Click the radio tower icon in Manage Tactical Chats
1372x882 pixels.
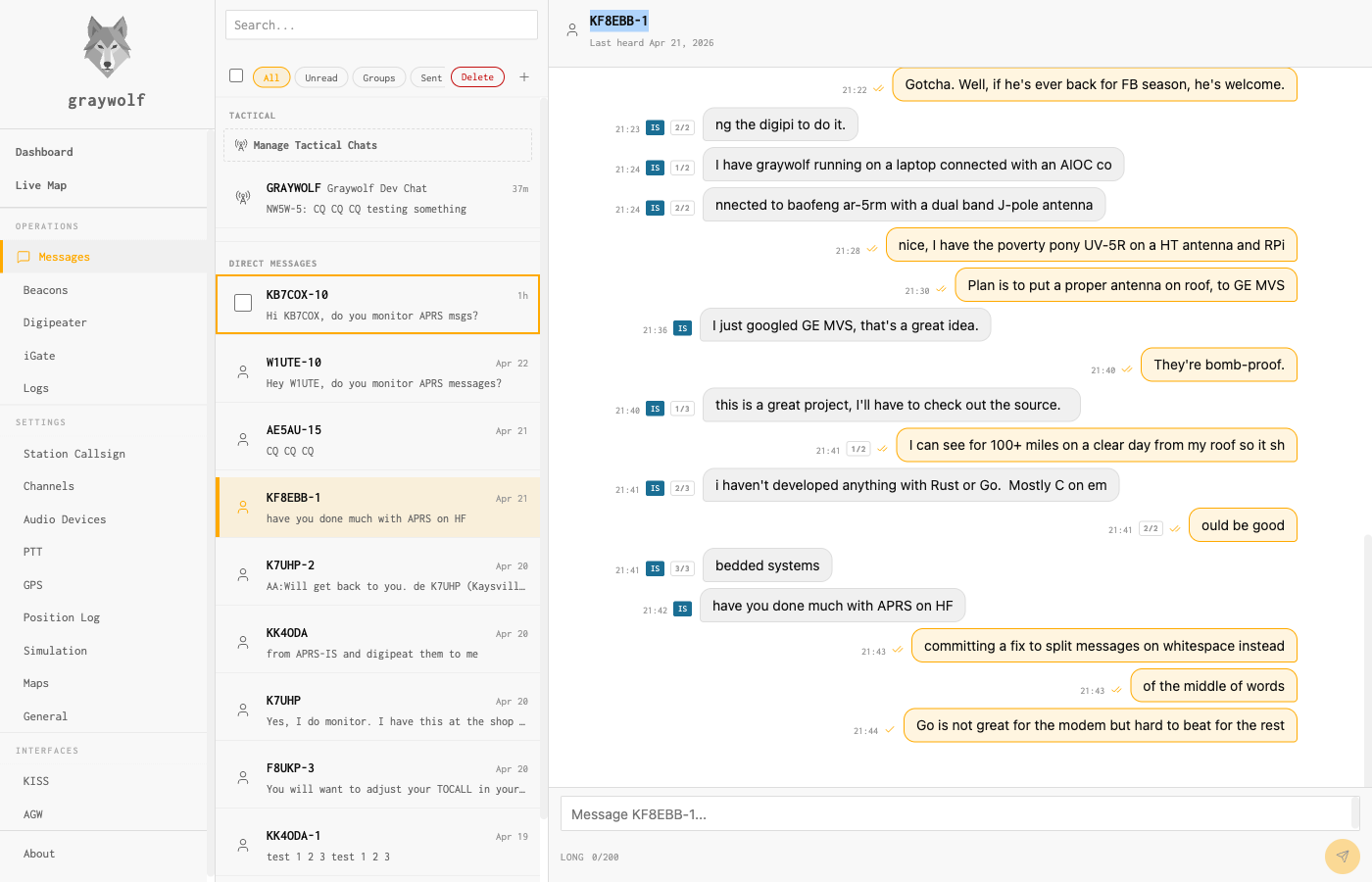point(241,145)
